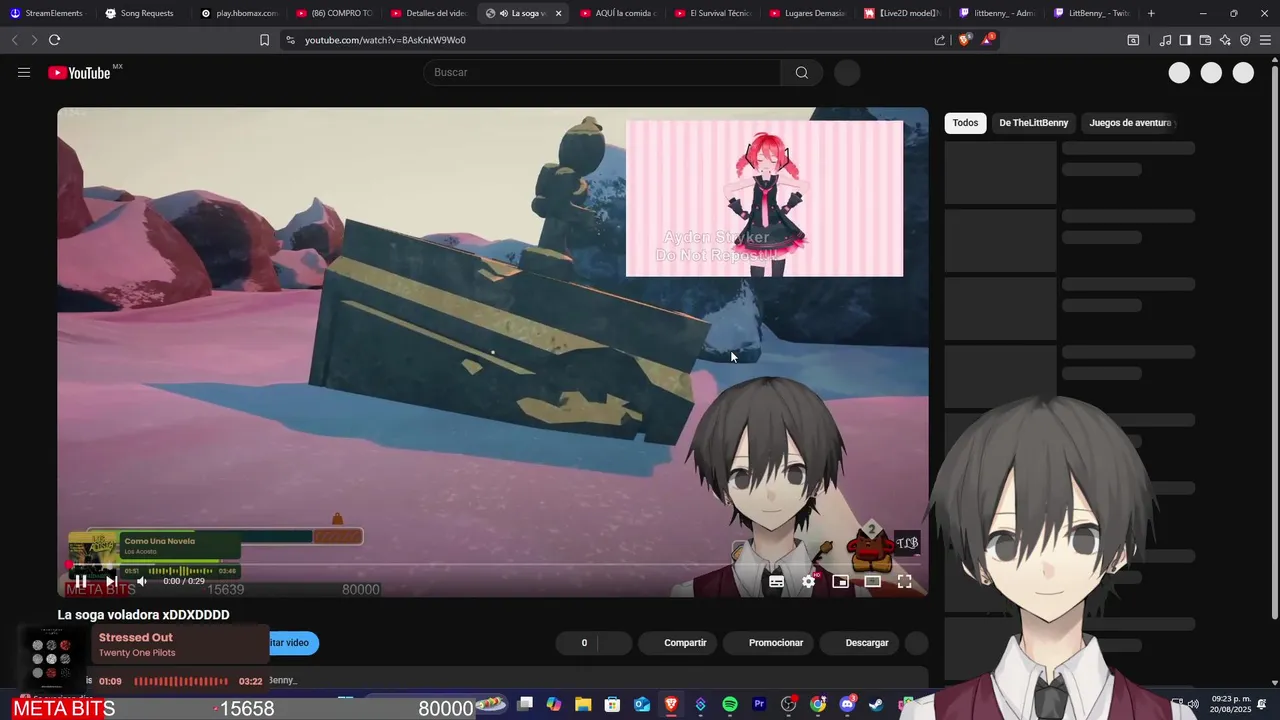Seek on the video progress bar

coord(492,565)
